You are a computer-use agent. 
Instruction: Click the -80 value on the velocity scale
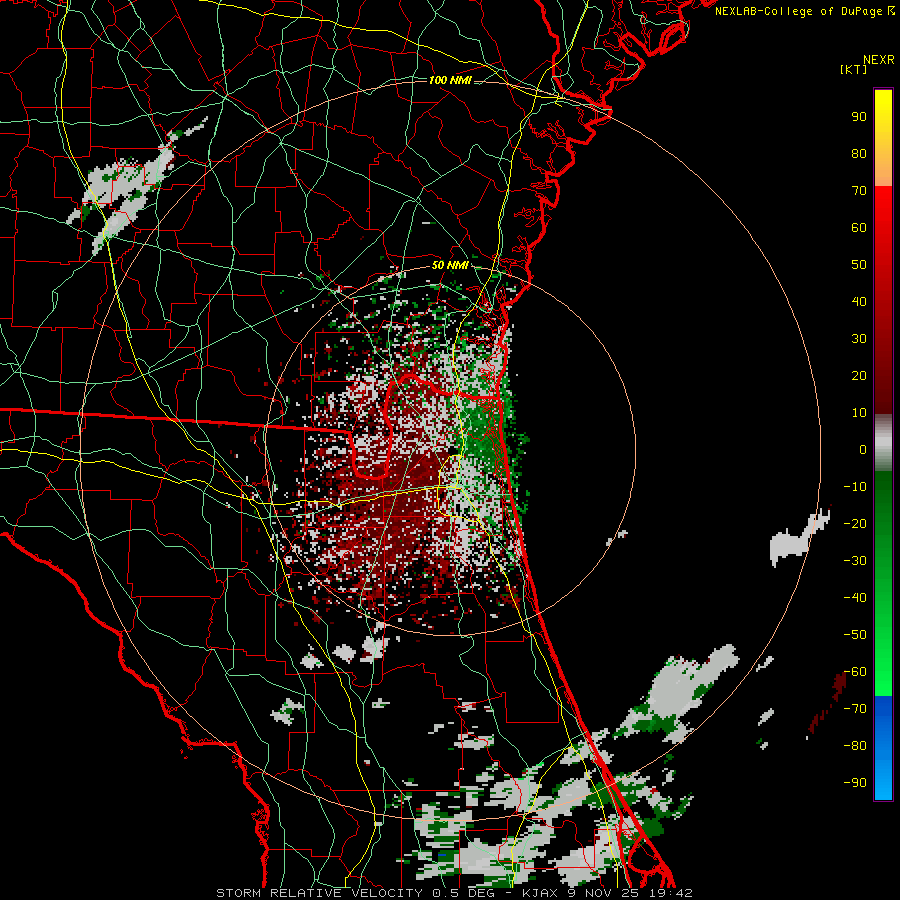coord(855,746)
